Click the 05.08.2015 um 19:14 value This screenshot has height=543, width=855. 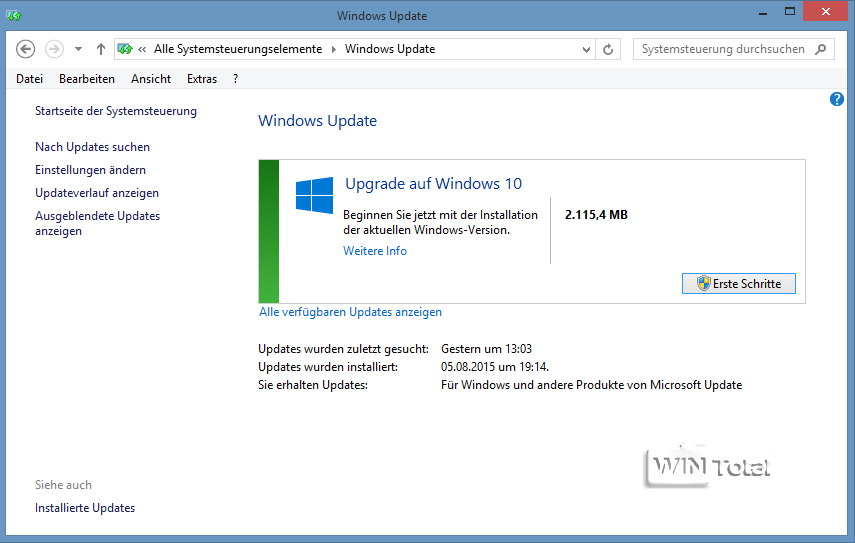click(495, 367)
